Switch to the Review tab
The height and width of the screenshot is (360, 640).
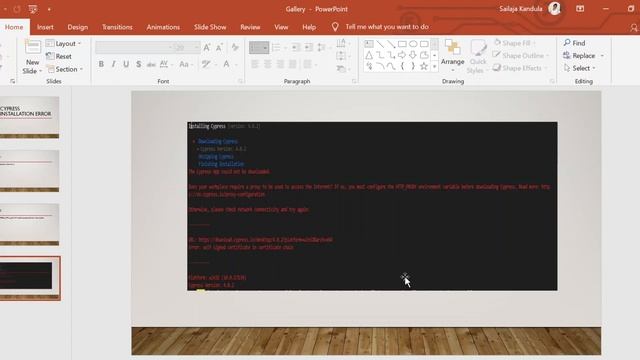coord(250,27)
